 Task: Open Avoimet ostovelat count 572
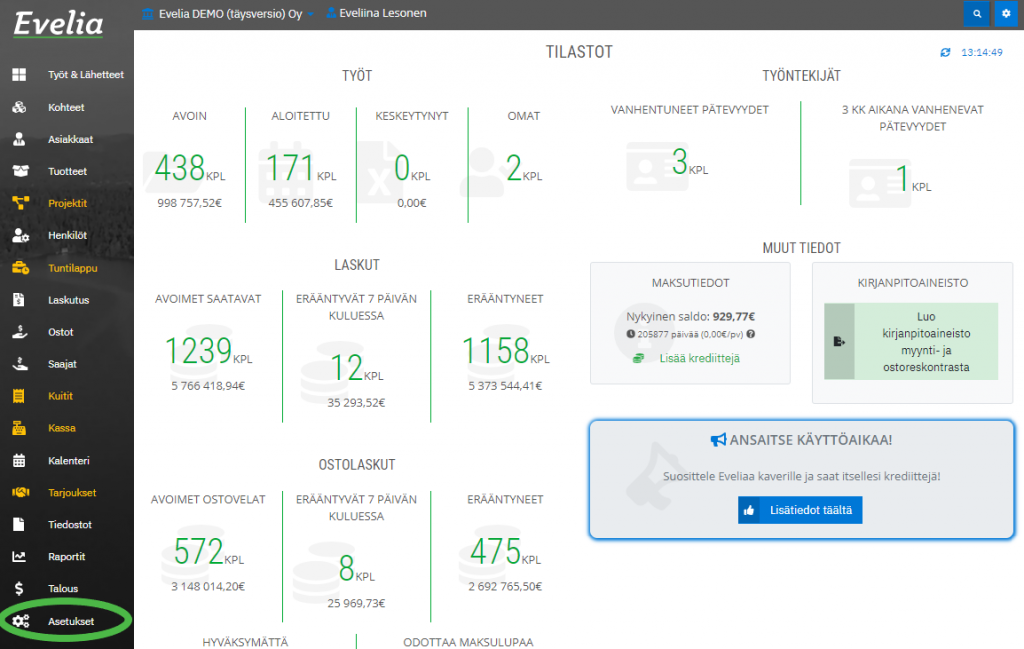point(199,551)
